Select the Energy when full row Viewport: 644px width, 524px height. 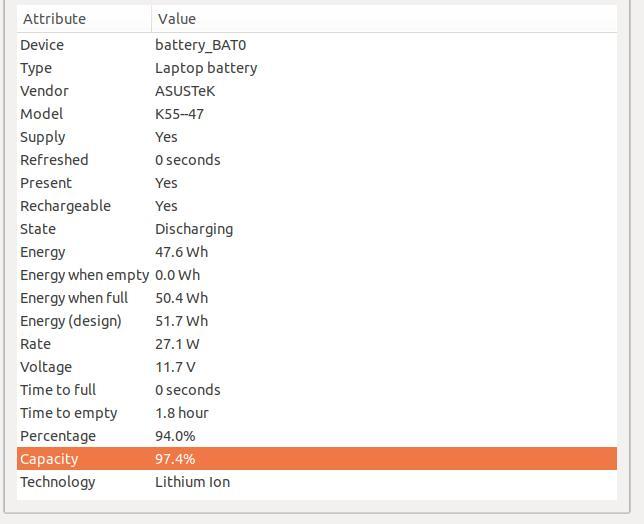pyautogui.click(x=317, y=298)
